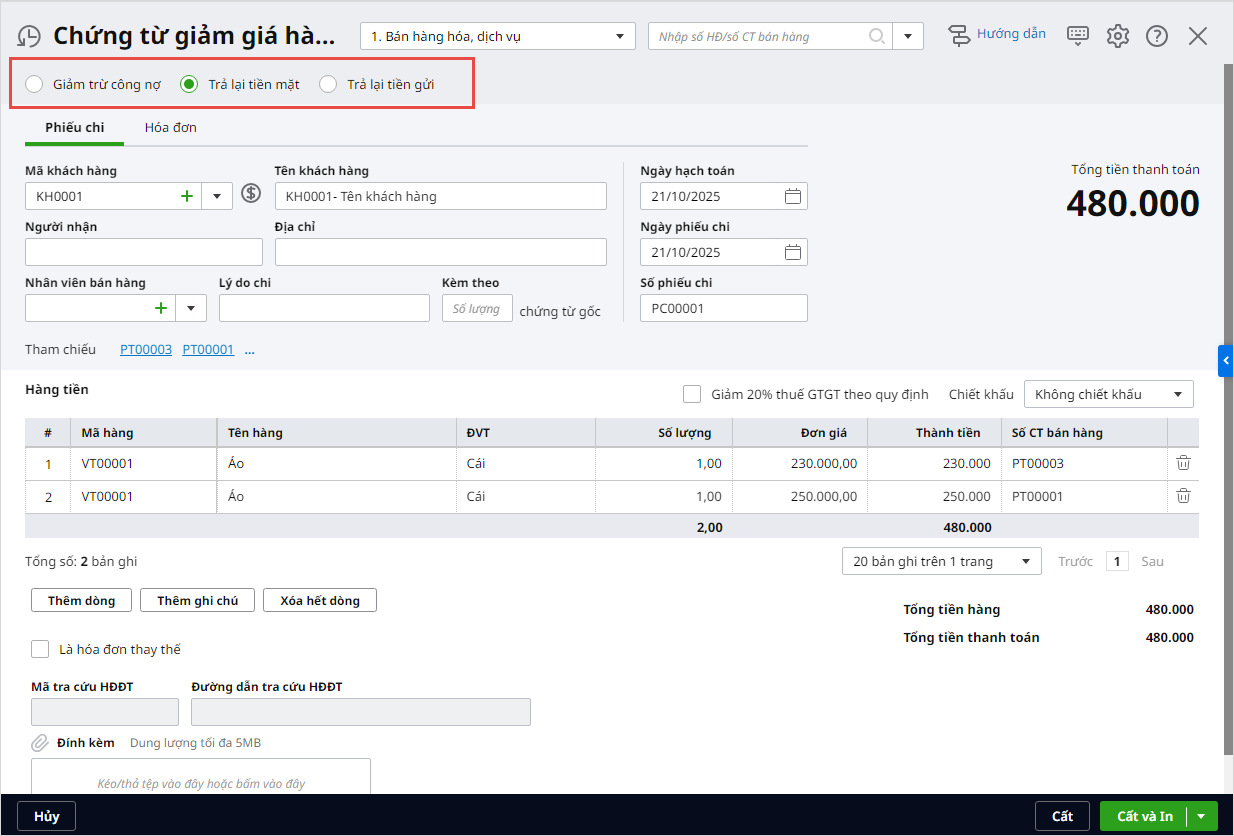Open calendar for Ngày hạch toán
The height and width of the screenshot is (836, 1234).
(792, 196)
